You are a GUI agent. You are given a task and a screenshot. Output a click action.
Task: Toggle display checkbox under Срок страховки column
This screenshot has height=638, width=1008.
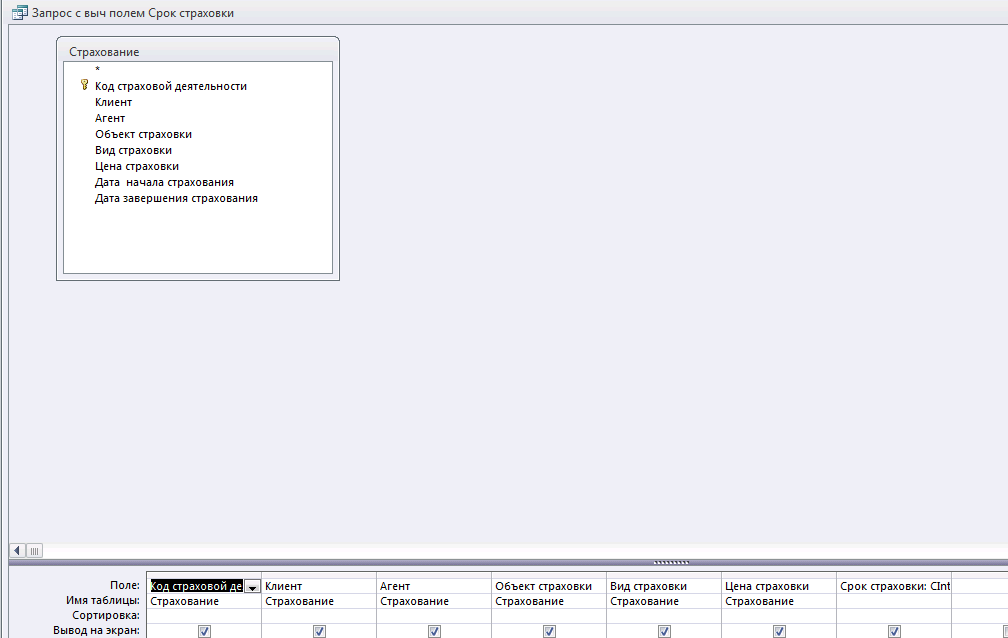894,631
